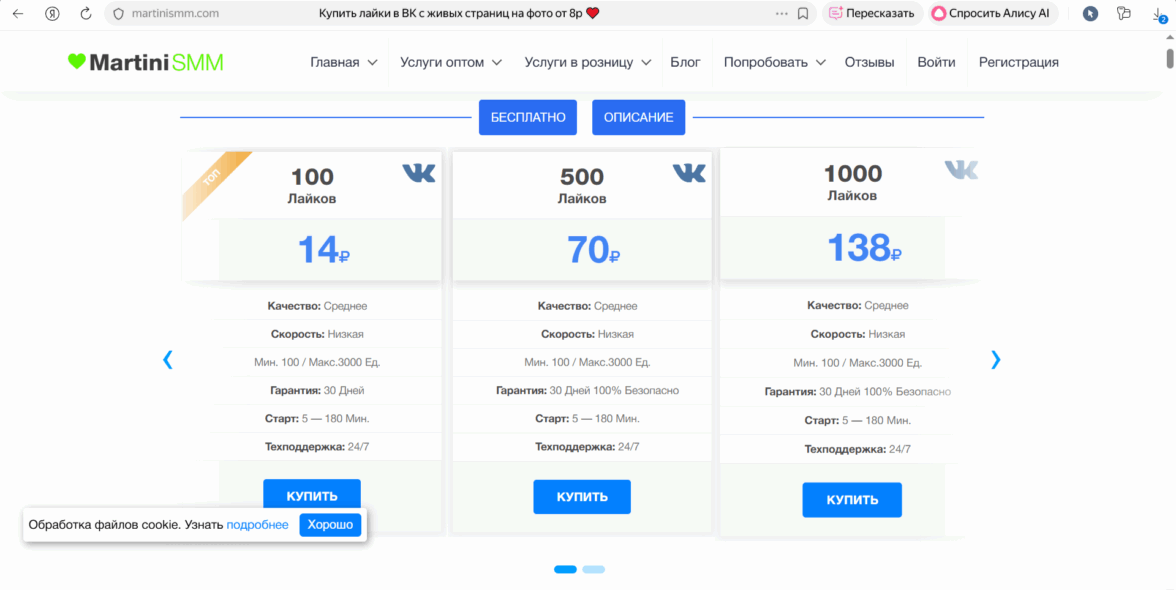The width and height of the screenshot is (1176, 590).
Task: Open the Yandex home icon
Action: click(52, 14)
